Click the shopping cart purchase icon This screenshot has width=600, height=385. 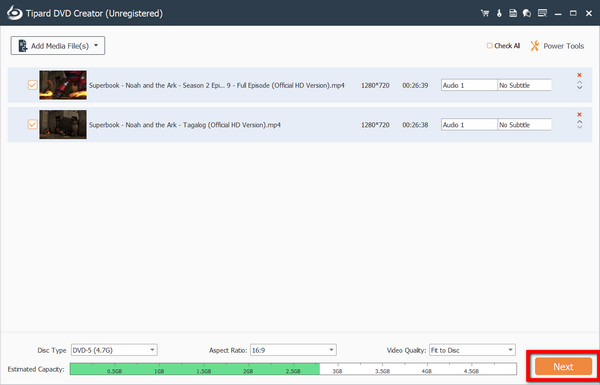[485, 13]
